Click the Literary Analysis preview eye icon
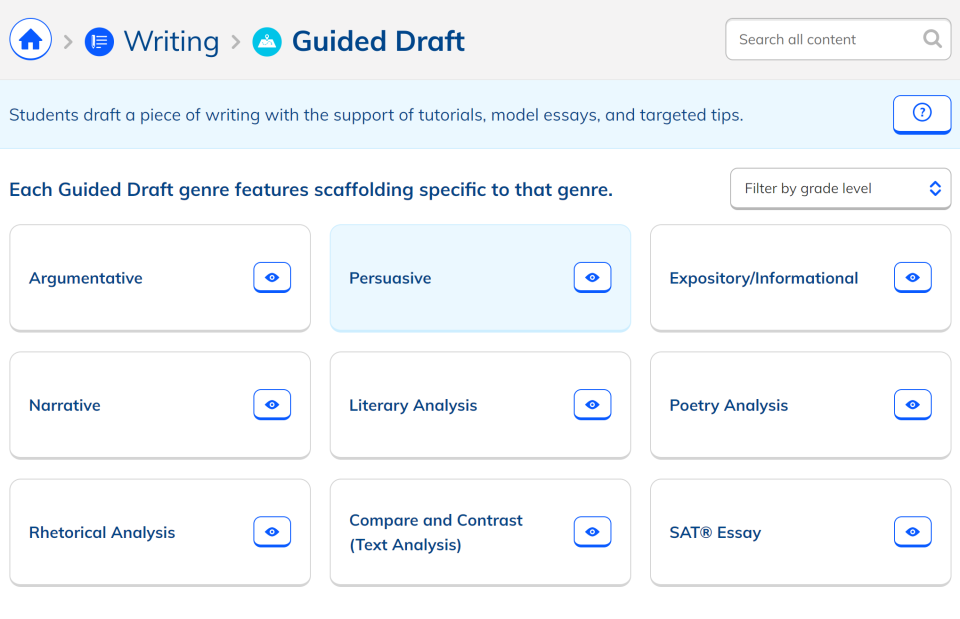The width and height of the screenshot is (960, 619). coord(592,404)
